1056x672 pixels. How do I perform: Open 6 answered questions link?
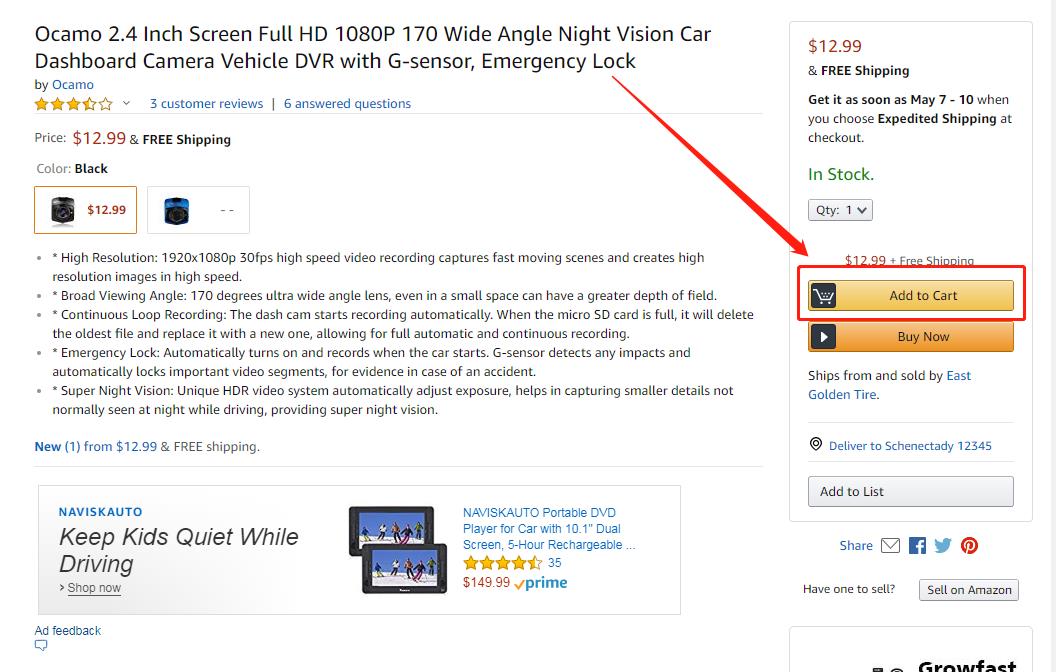pyautogui.click(x=347, y=103)
